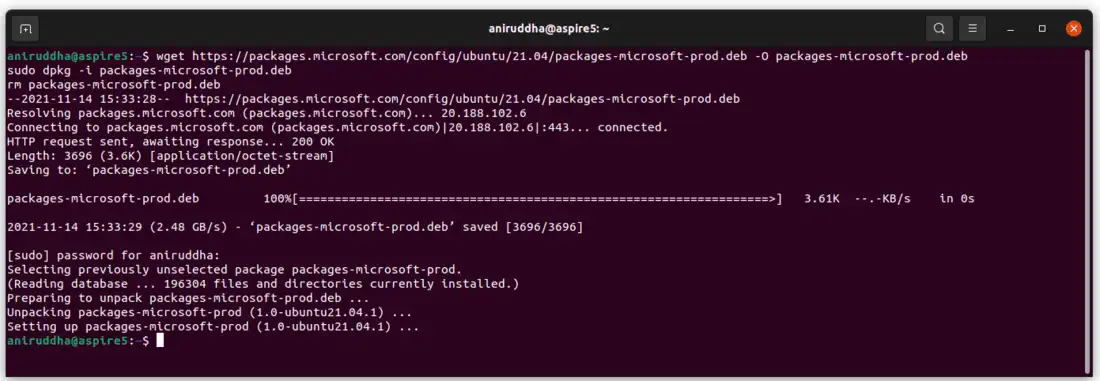This screenshot has width=1100, height=381.
Task: Click the sudo dpkg -i command line
Action: pos(149,70)
